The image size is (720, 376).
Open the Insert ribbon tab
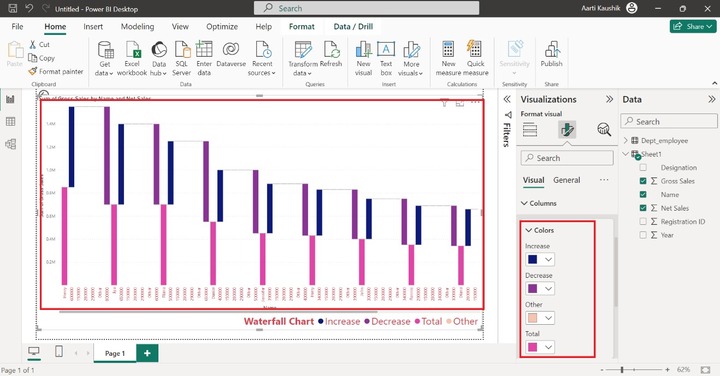[x=93, y=27]
